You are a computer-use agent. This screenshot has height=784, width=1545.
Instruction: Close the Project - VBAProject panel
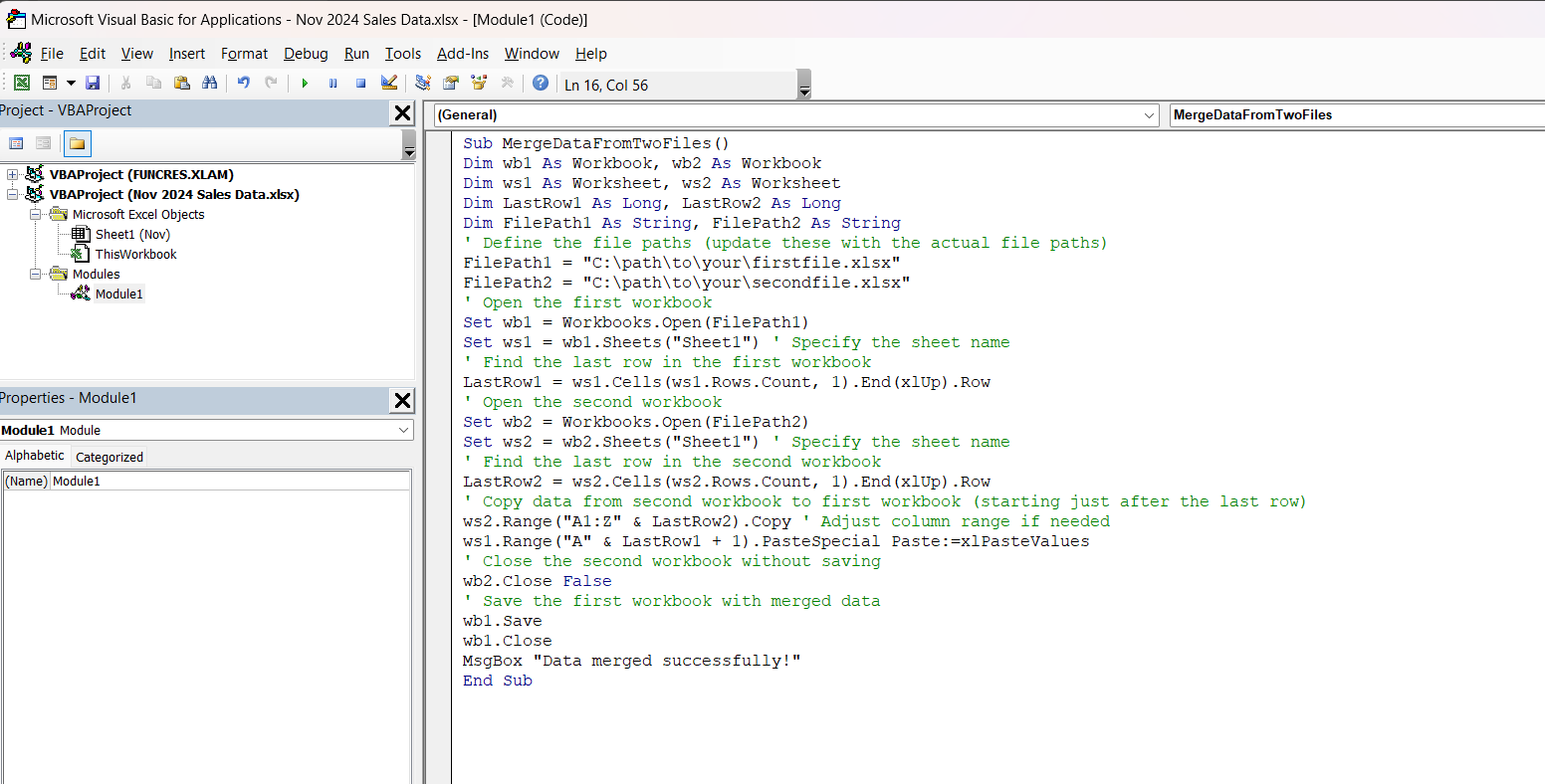point(402,113)
